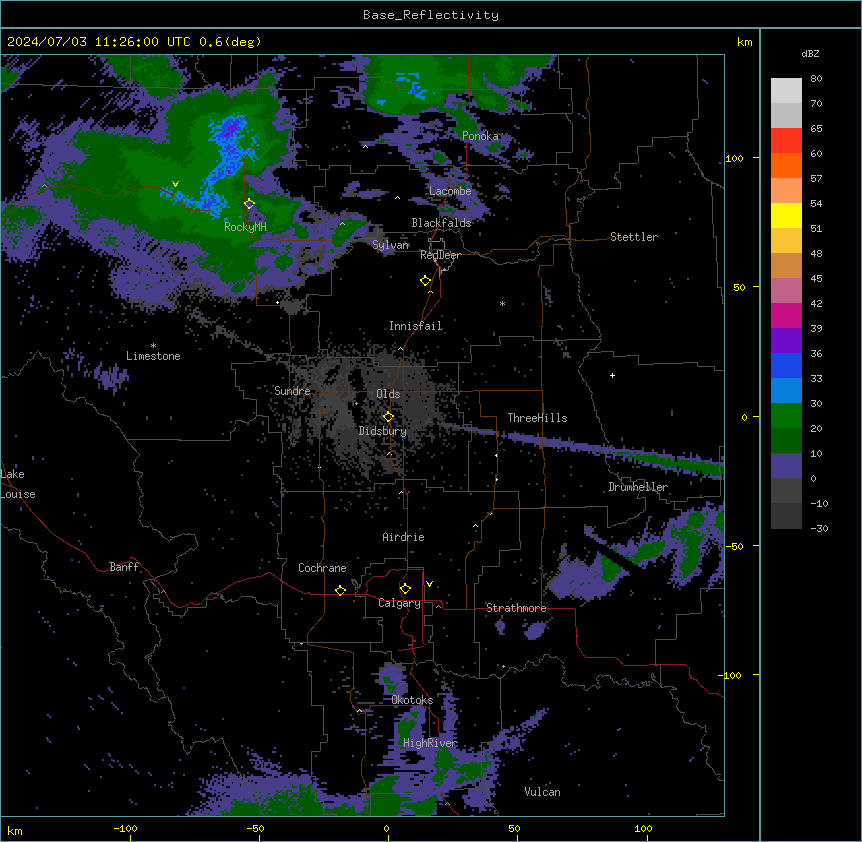Pick the blue 33-36 dBZ legend color
The image size is (862, 842).
click(x=786, y=365)
